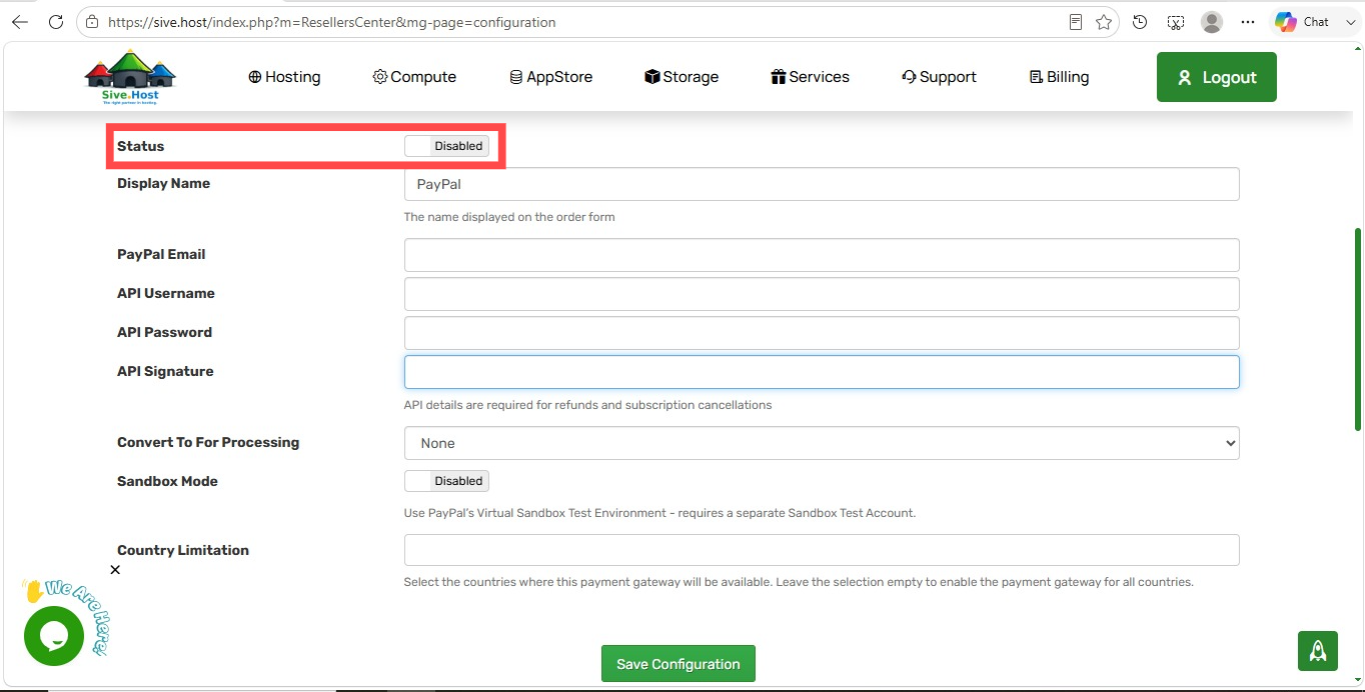Image resolution: width=1365 pixels, height=692 pixels.
Task: Click the browser address bar URL
Action: coord(331,22)
